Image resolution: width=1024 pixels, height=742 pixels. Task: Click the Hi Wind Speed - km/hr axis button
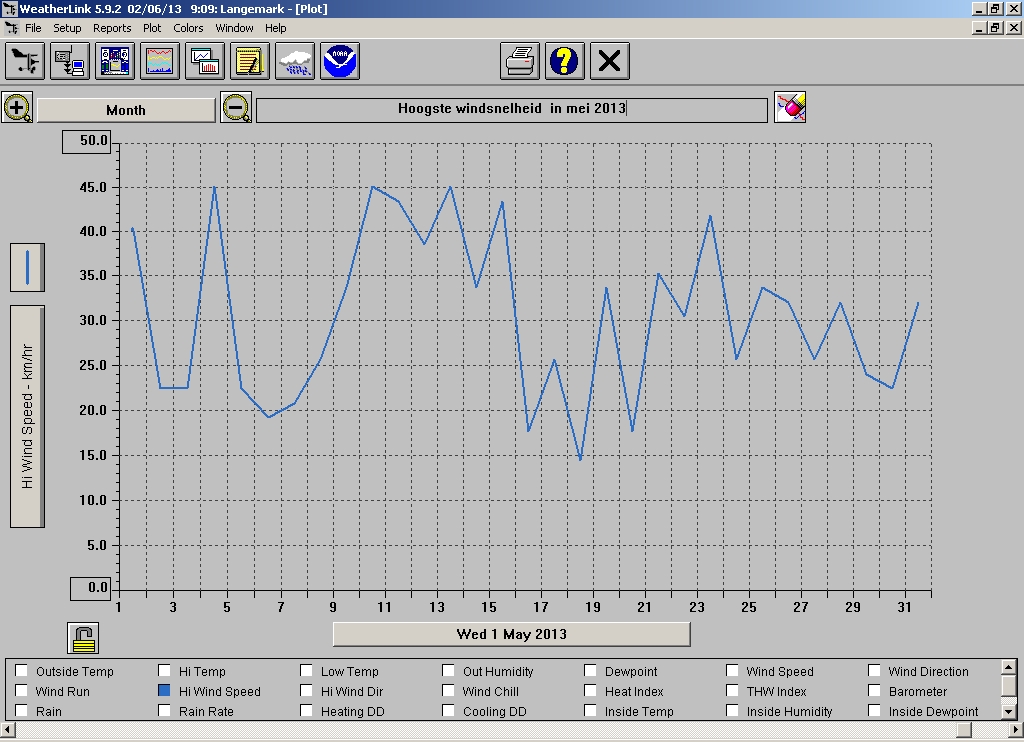click(27, 416)
